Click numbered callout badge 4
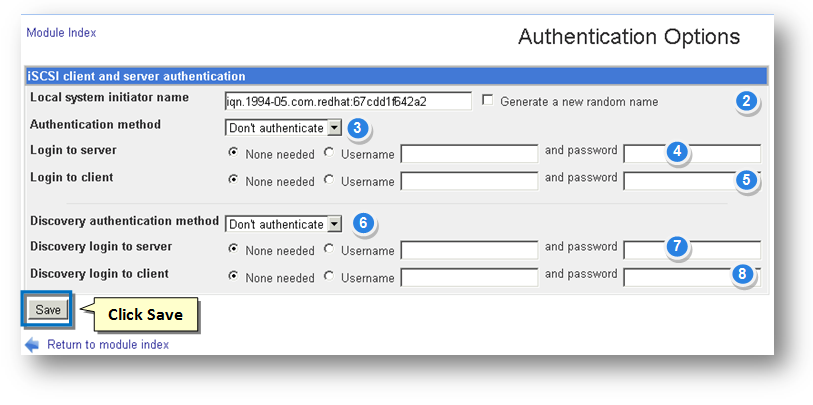The image size is (813, 405). 678,152
